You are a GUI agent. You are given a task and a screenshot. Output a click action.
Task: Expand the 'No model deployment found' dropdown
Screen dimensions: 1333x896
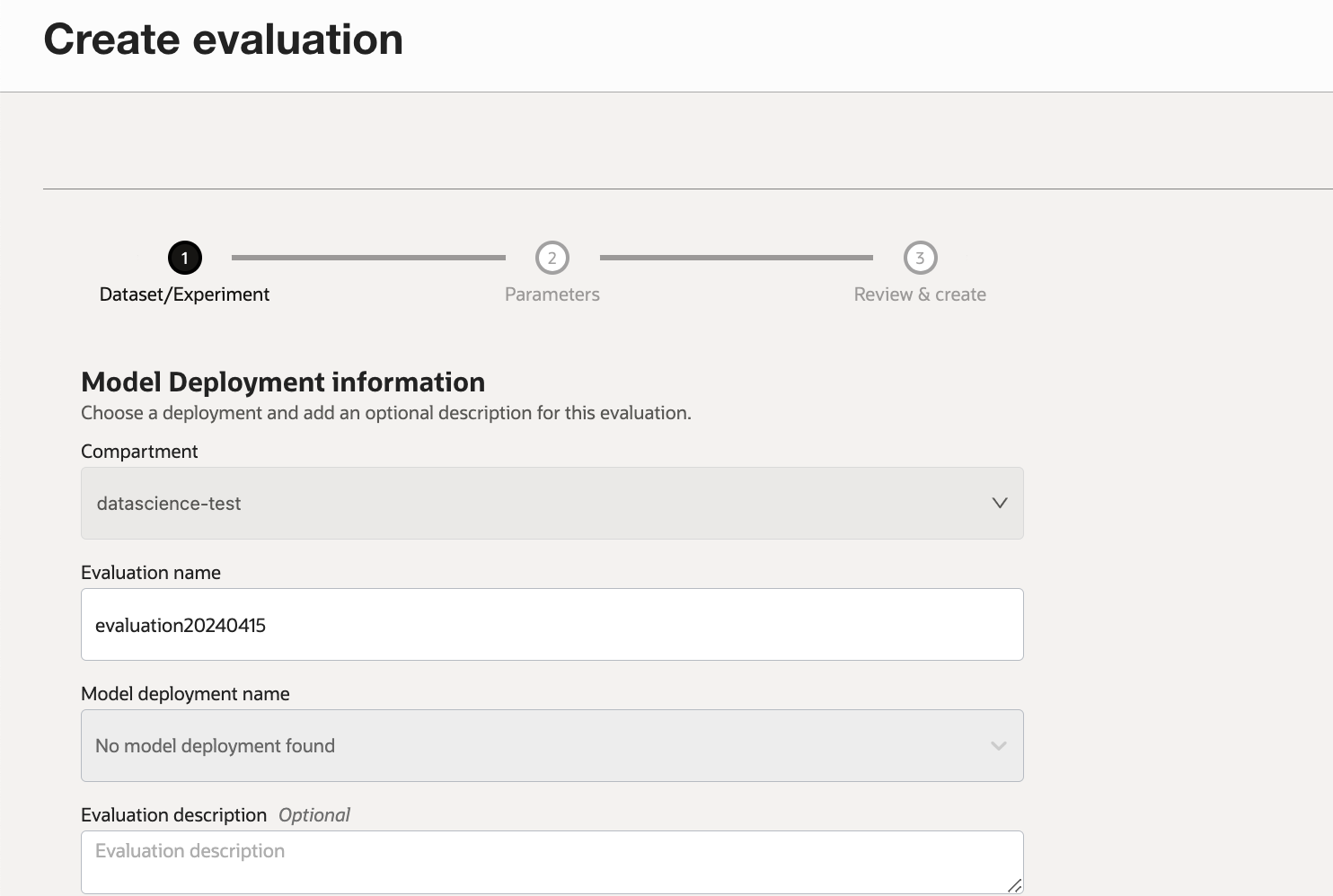tap(539, 746)
